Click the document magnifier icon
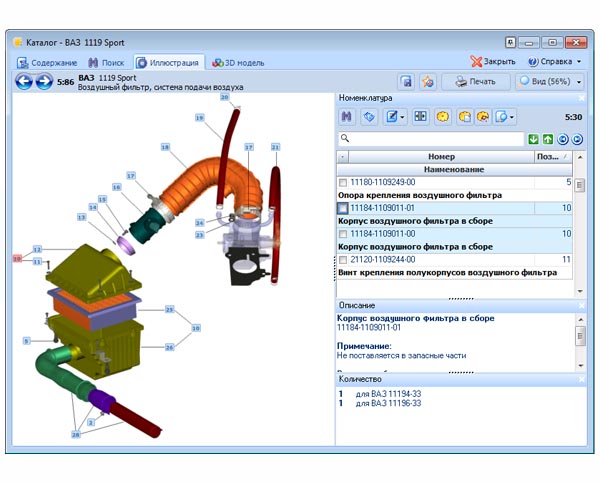Image resolution: width=600 pixels, height=482 pixels. pyautogui.click(x=501, y=117)
